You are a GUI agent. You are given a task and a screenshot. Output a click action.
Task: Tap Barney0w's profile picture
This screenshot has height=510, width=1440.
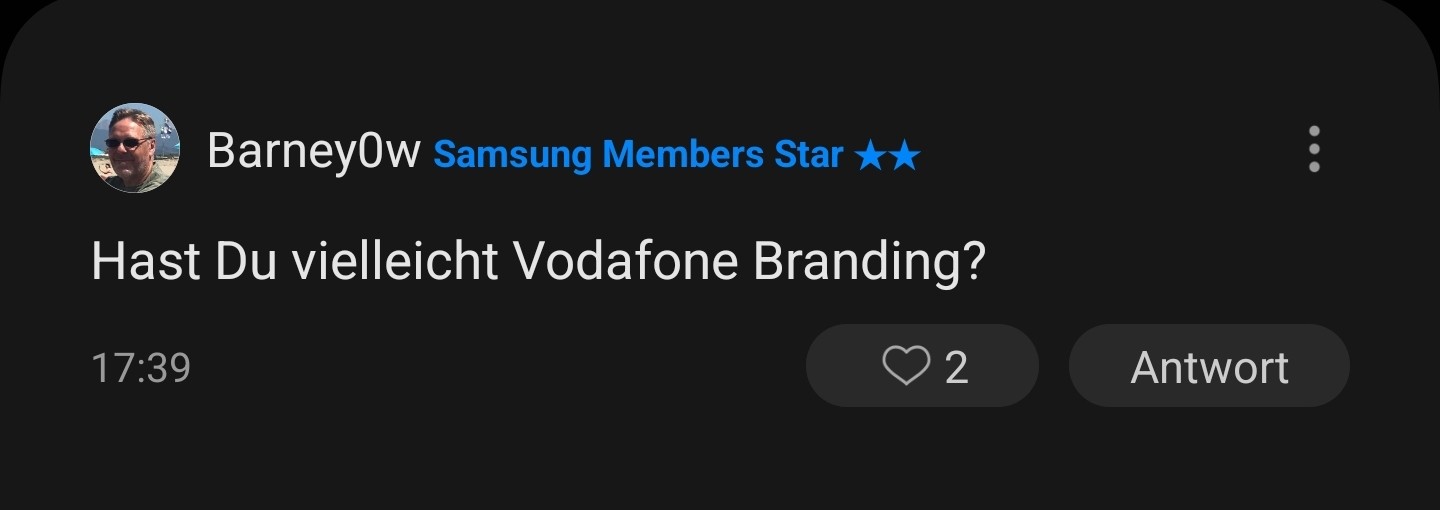click(135, 148)
